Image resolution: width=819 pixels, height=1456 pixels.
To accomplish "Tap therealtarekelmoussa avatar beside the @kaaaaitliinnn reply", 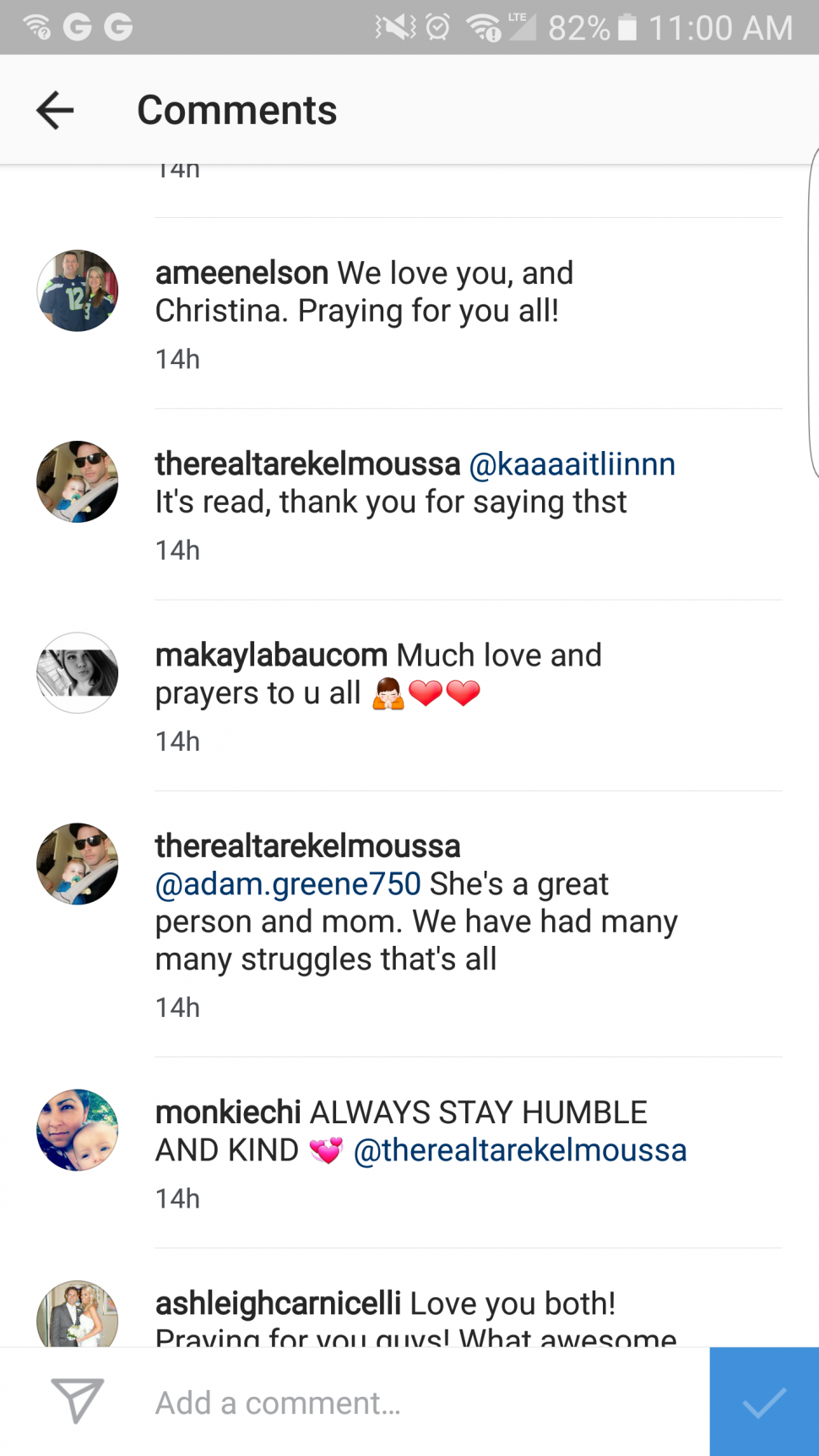I will coord(78,481).
